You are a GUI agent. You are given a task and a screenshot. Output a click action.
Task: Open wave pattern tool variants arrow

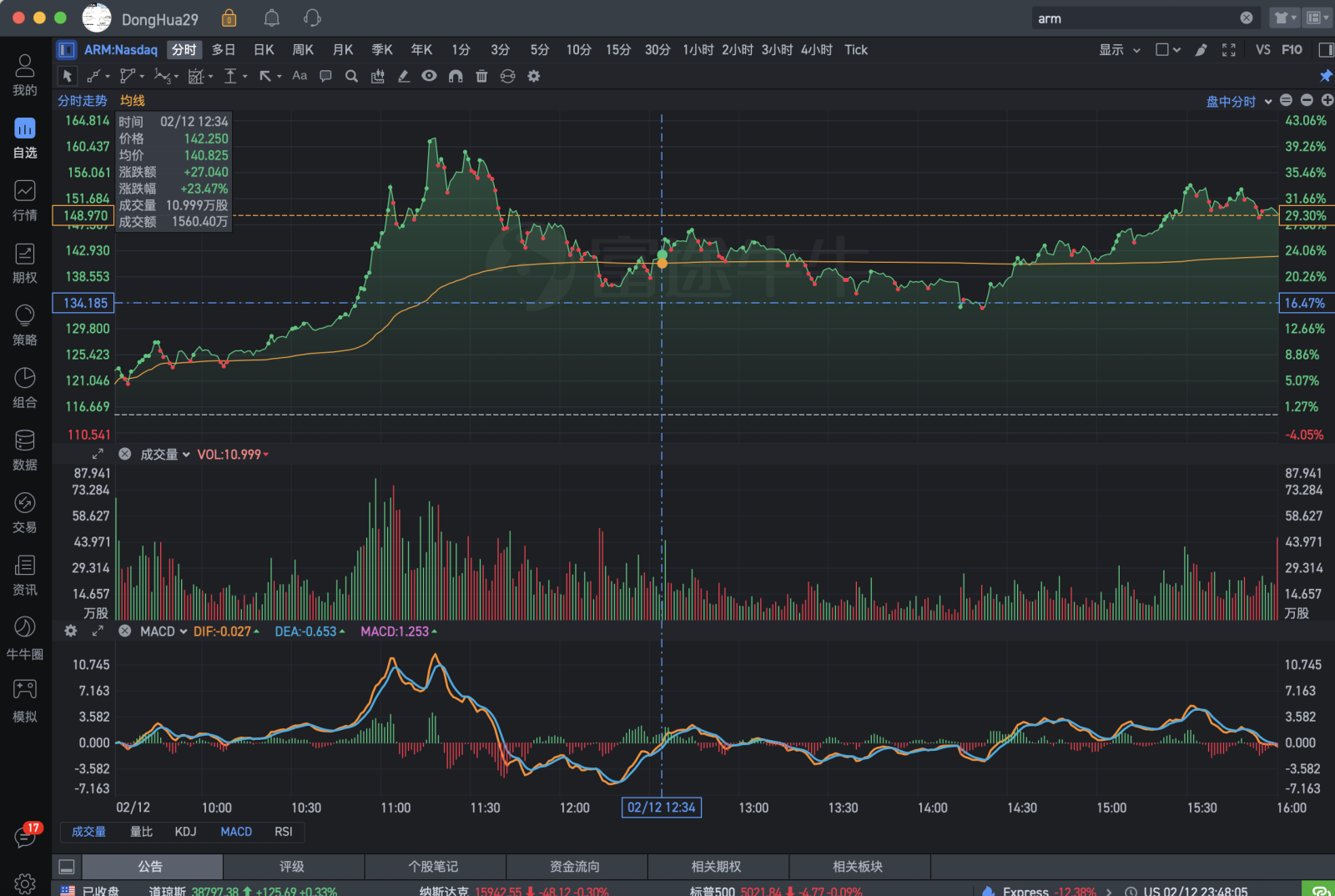coord(177,77)
